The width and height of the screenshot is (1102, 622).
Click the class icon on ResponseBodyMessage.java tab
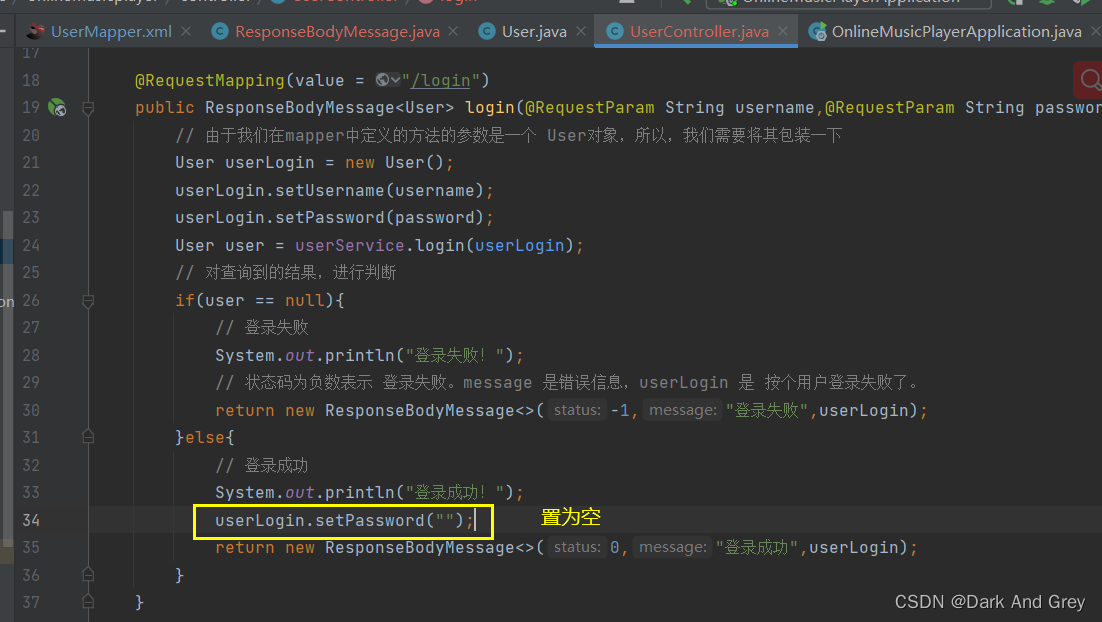click(220, 32)
